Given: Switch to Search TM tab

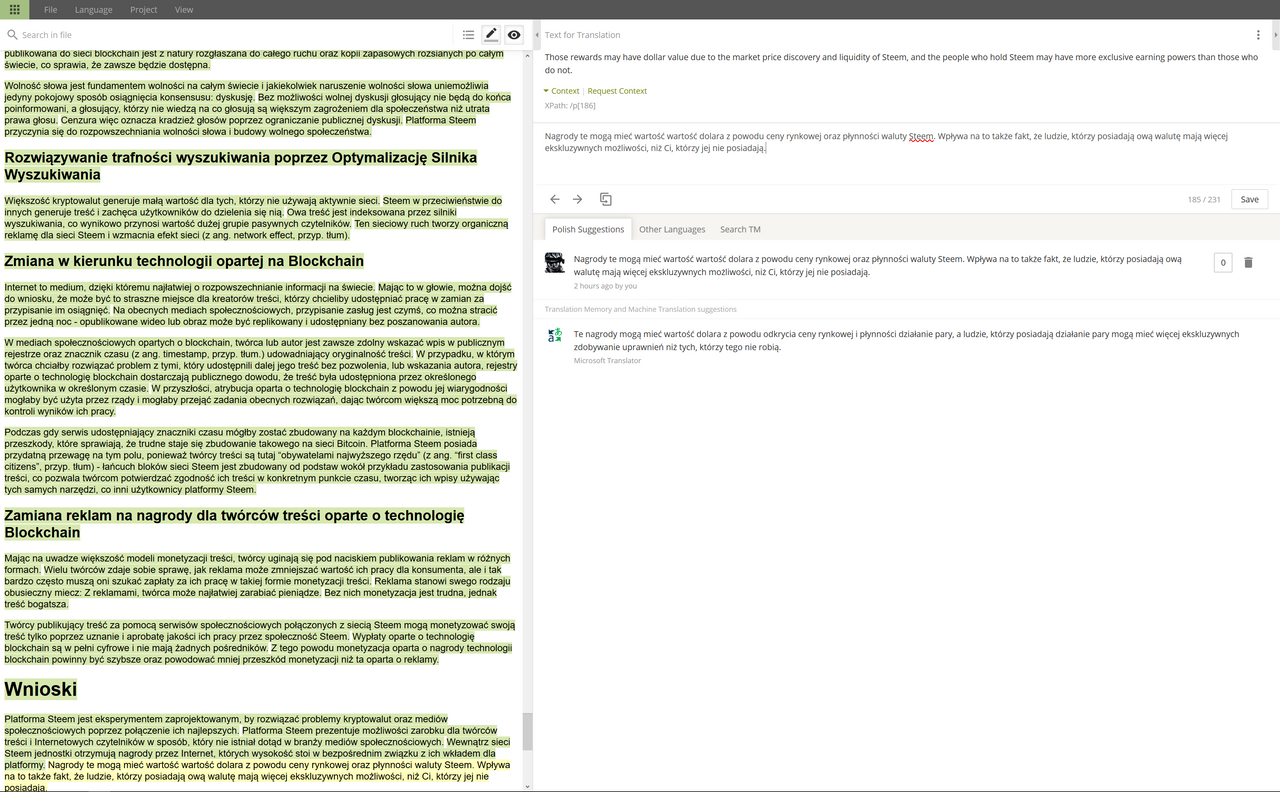Looking at the screenshot, I should [740, 229].
